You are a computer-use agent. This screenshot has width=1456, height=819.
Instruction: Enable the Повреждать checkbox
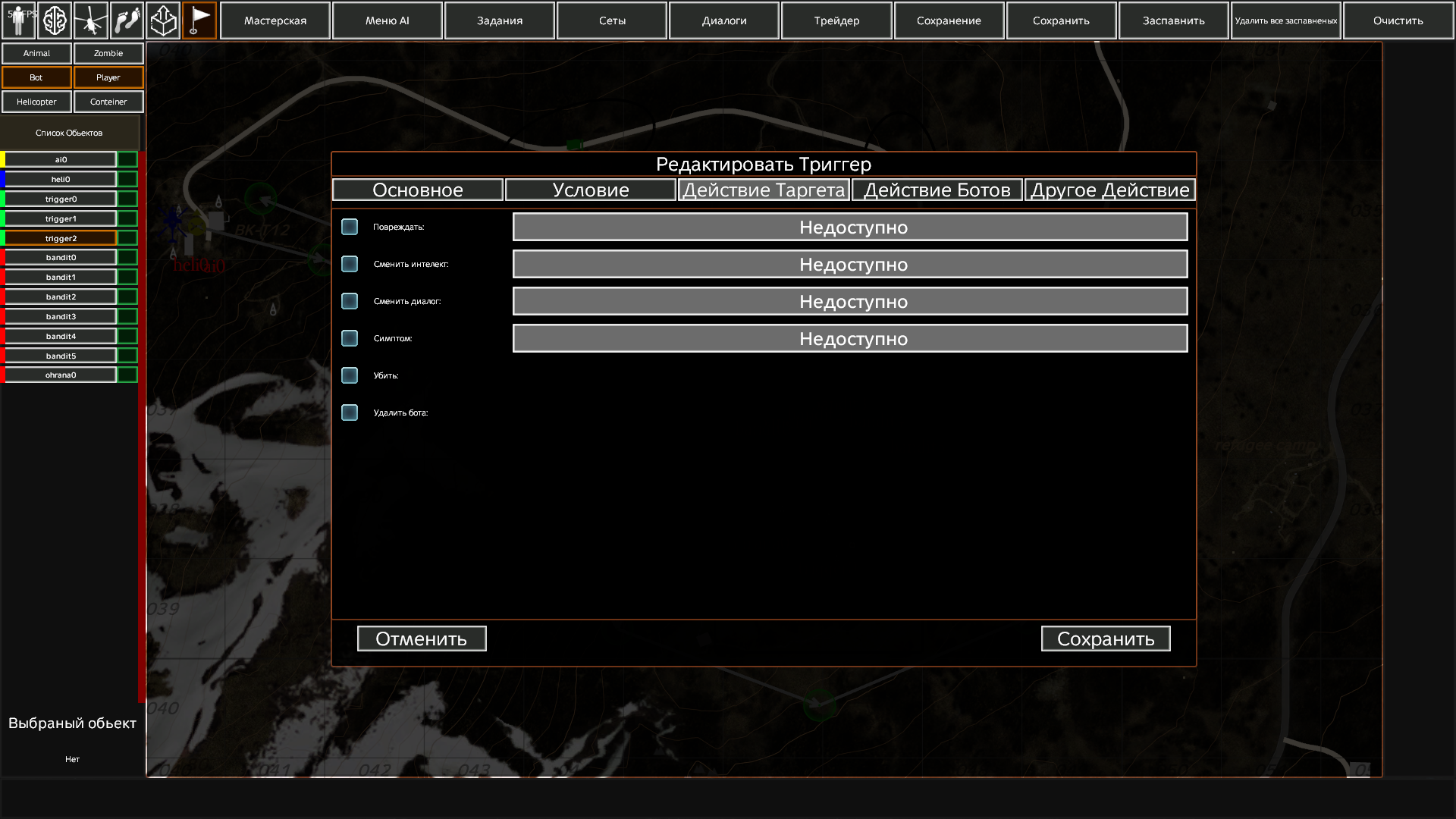350,227
